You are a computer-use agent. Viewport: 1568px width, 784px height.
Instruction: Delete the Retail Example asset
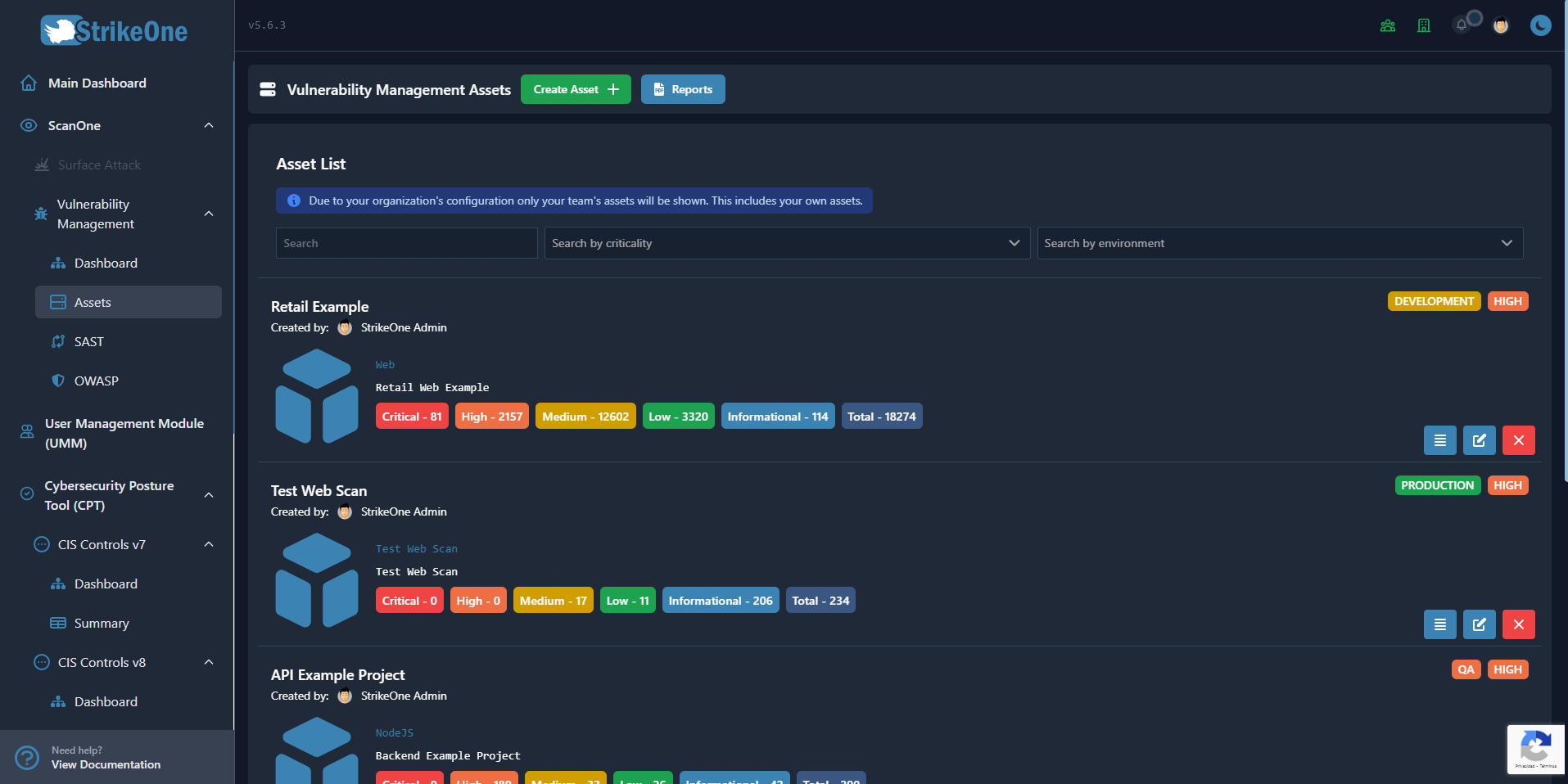(1518, 440)
